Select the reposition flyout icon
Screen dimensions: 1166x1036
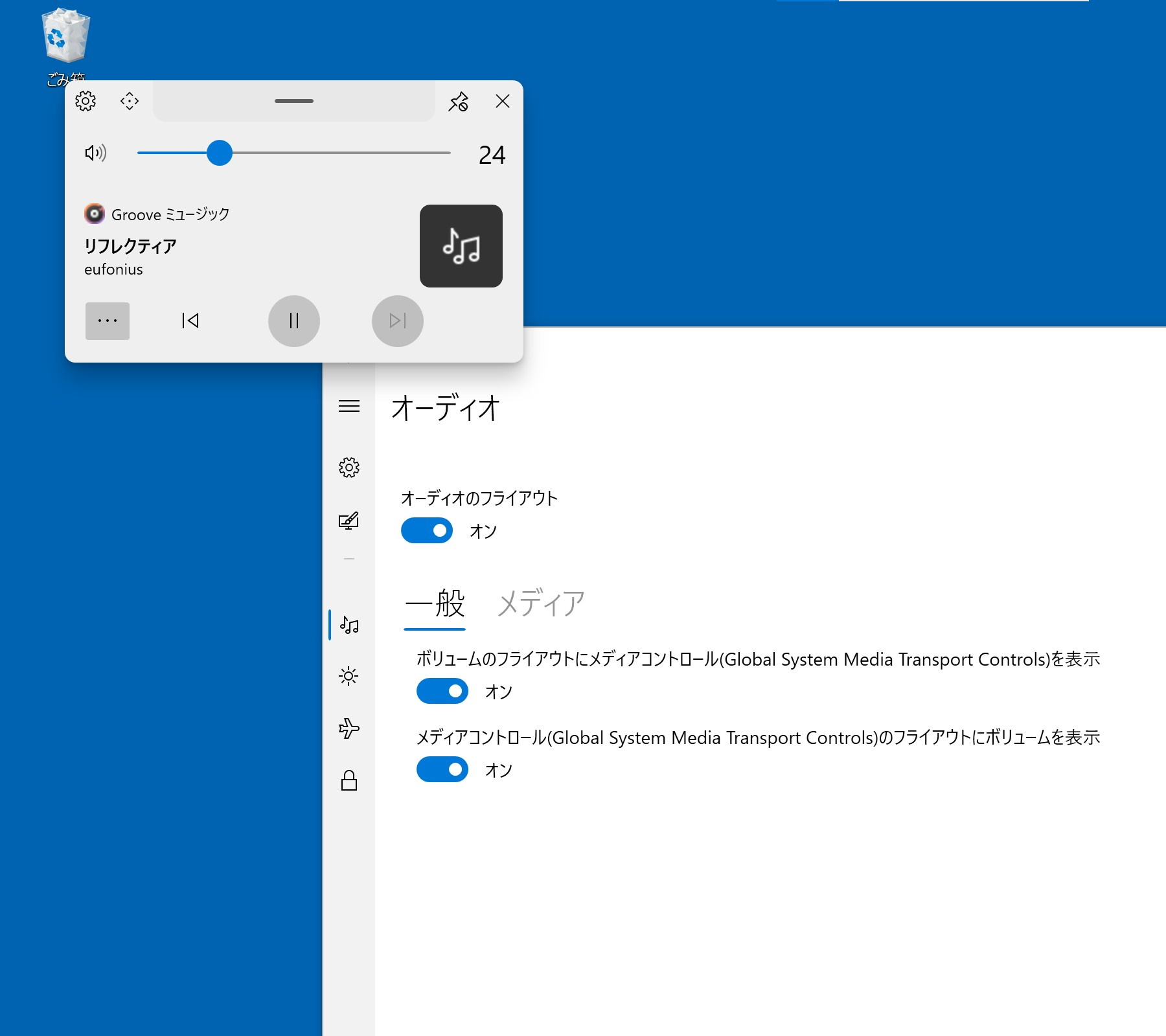tap(129, 102)
